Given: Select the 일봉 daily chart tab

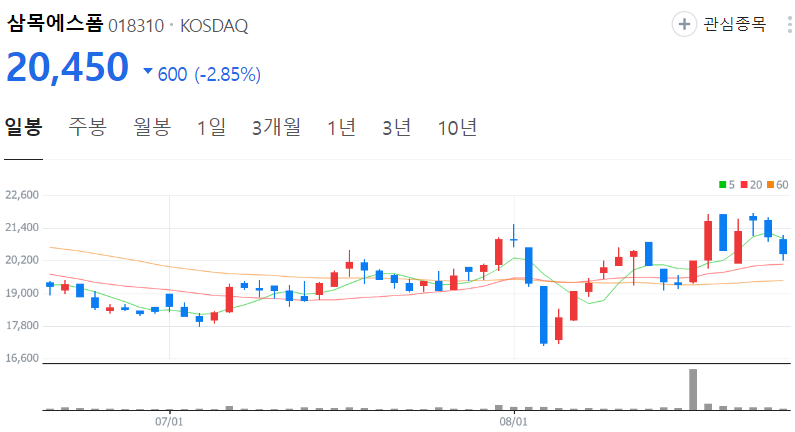Looking at the screenshot, I should tap(23, 127).
